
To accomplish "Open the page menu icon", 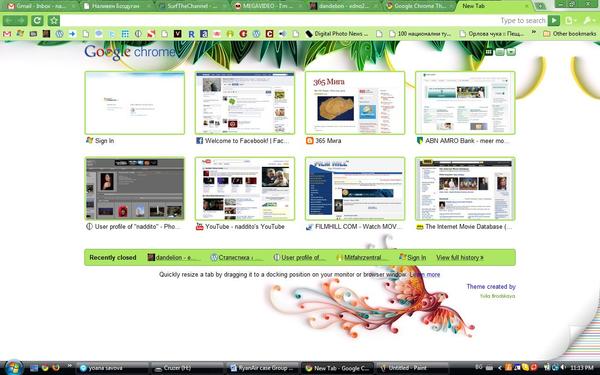I will coord(570,21).
